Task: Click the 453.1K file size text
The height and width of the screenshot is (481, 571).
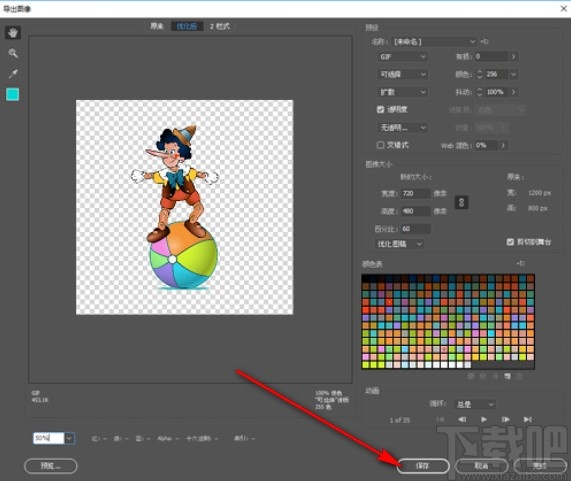Action: point(40,400)
